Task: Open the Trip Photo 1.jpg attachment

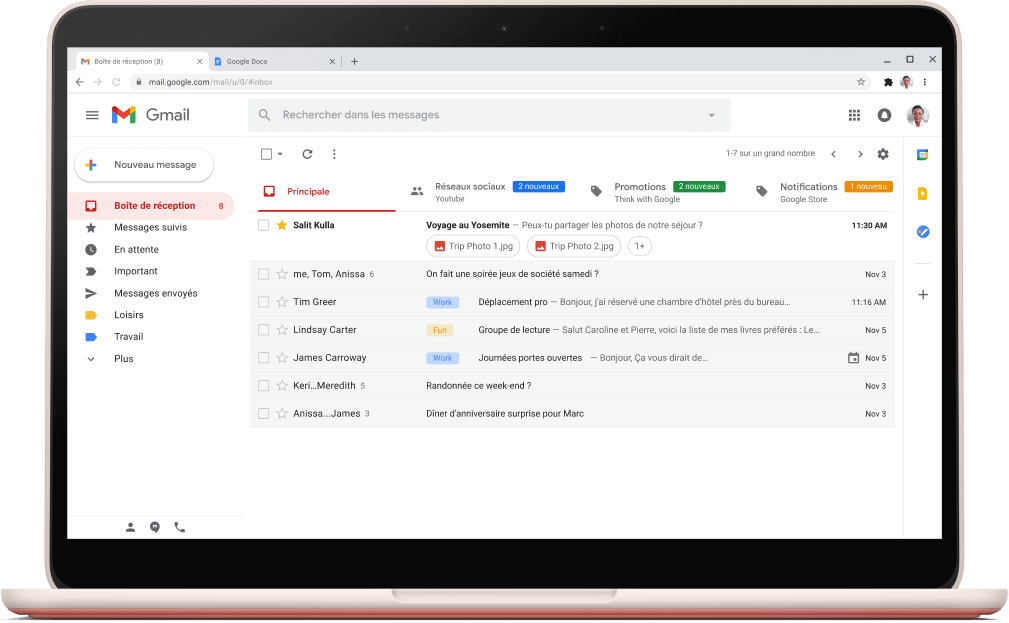Action: 473,246
